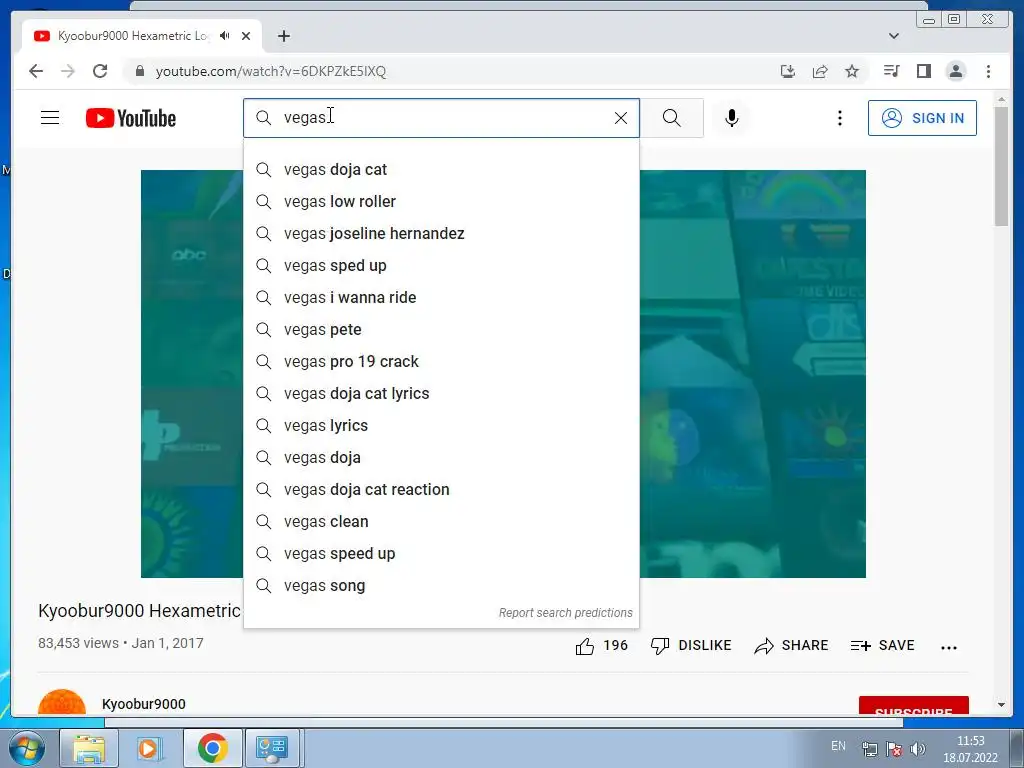Screen dimensions: 1024x768
Task: Click the SAVE to playlist button
Action: pos(882,646)
